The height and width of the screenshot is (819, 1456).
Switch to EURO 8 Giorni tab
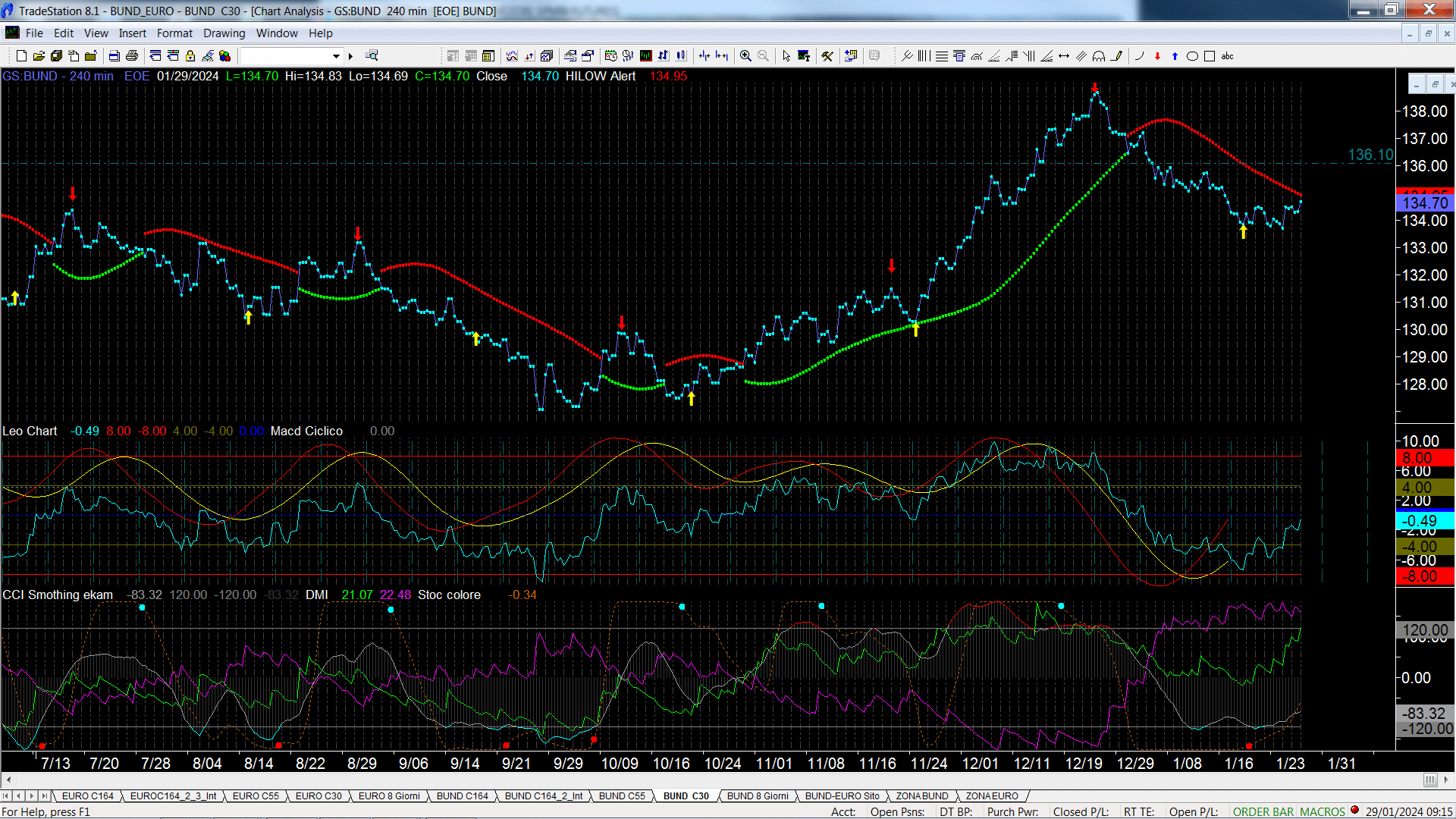389,796
